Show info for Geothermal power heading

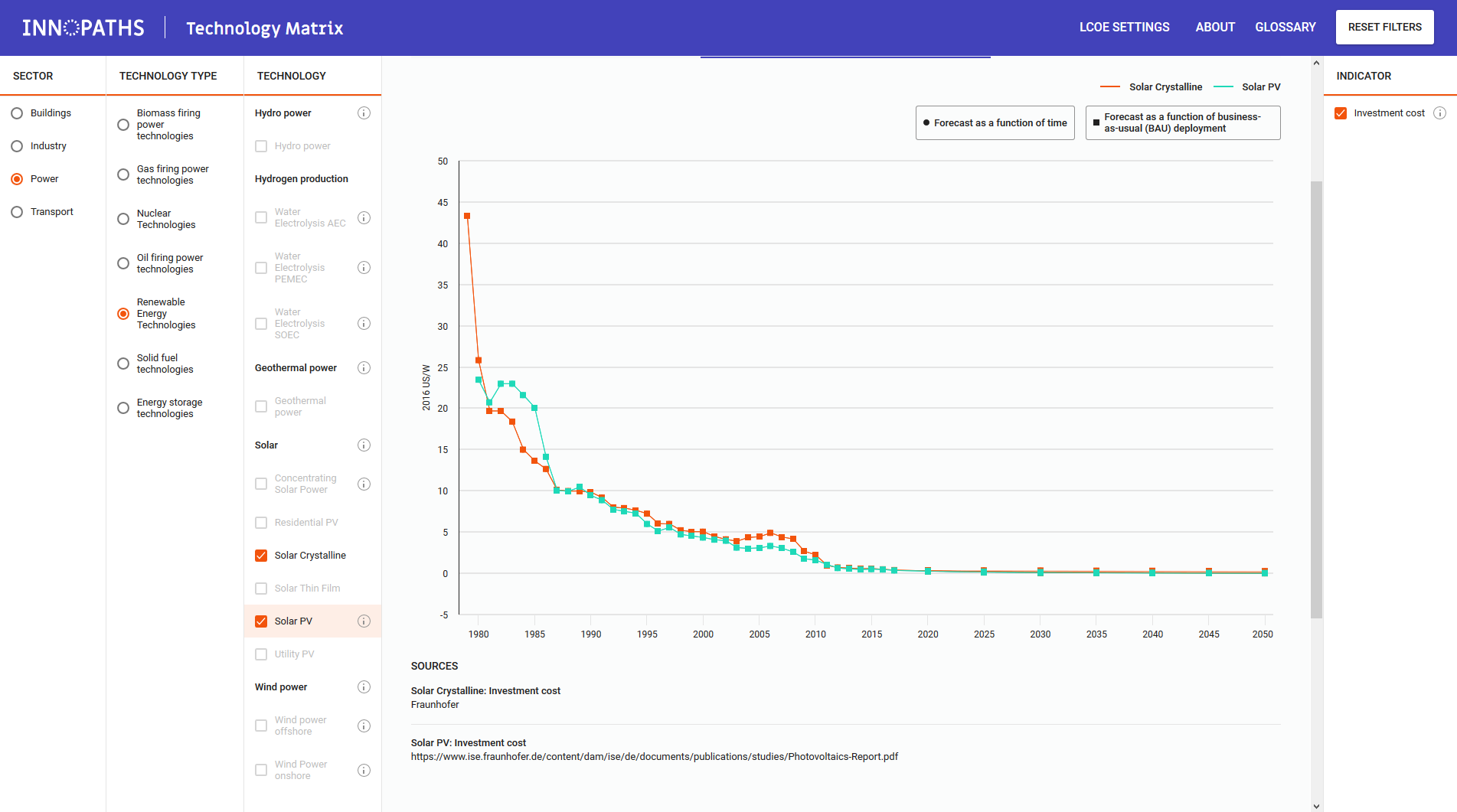coord(364,368)
